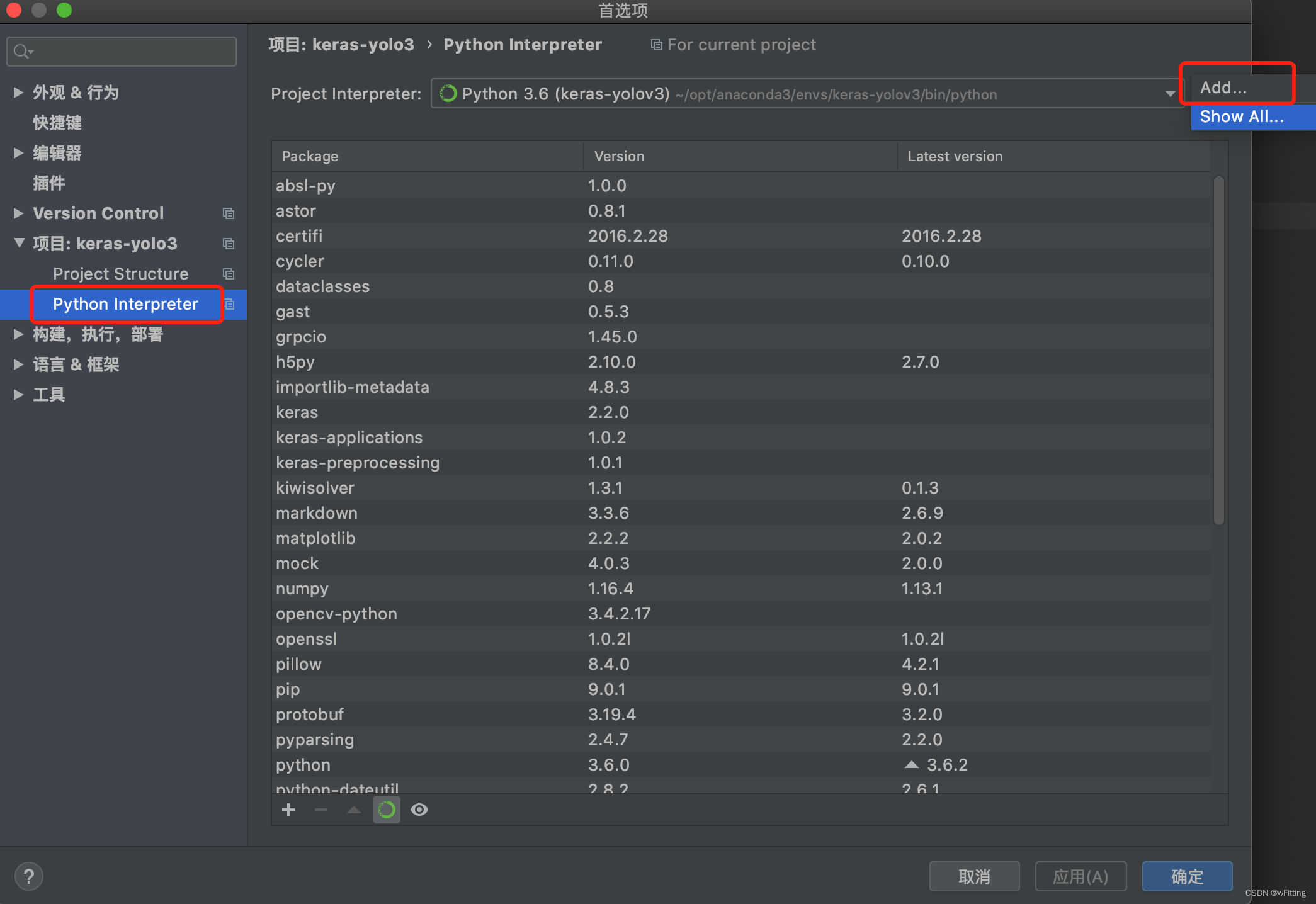
Task: Expand the 外观 & 行为 section
Action: 18,93
